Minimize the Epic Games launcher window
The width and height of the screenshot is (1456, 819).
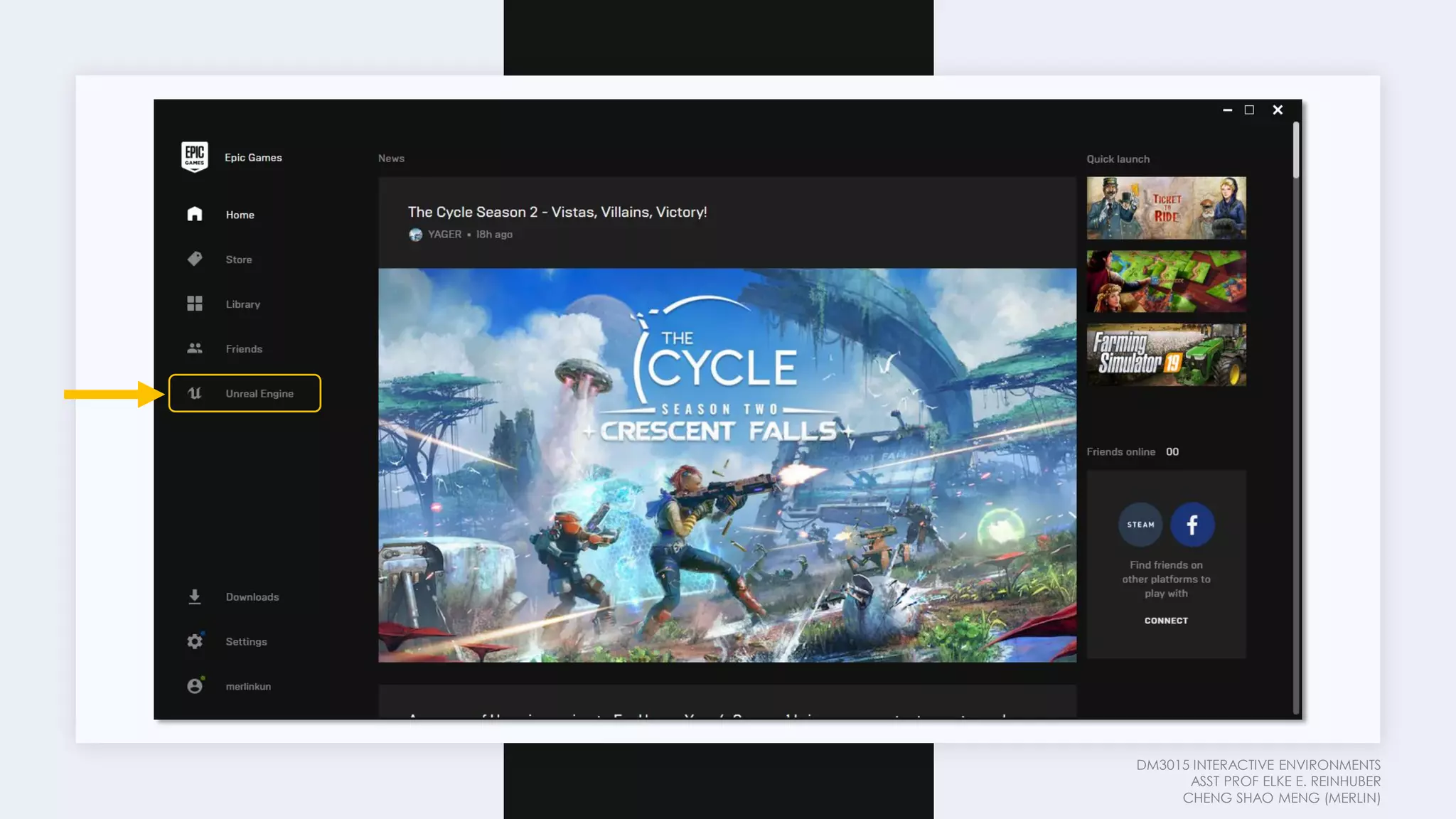pos(1227,110)
